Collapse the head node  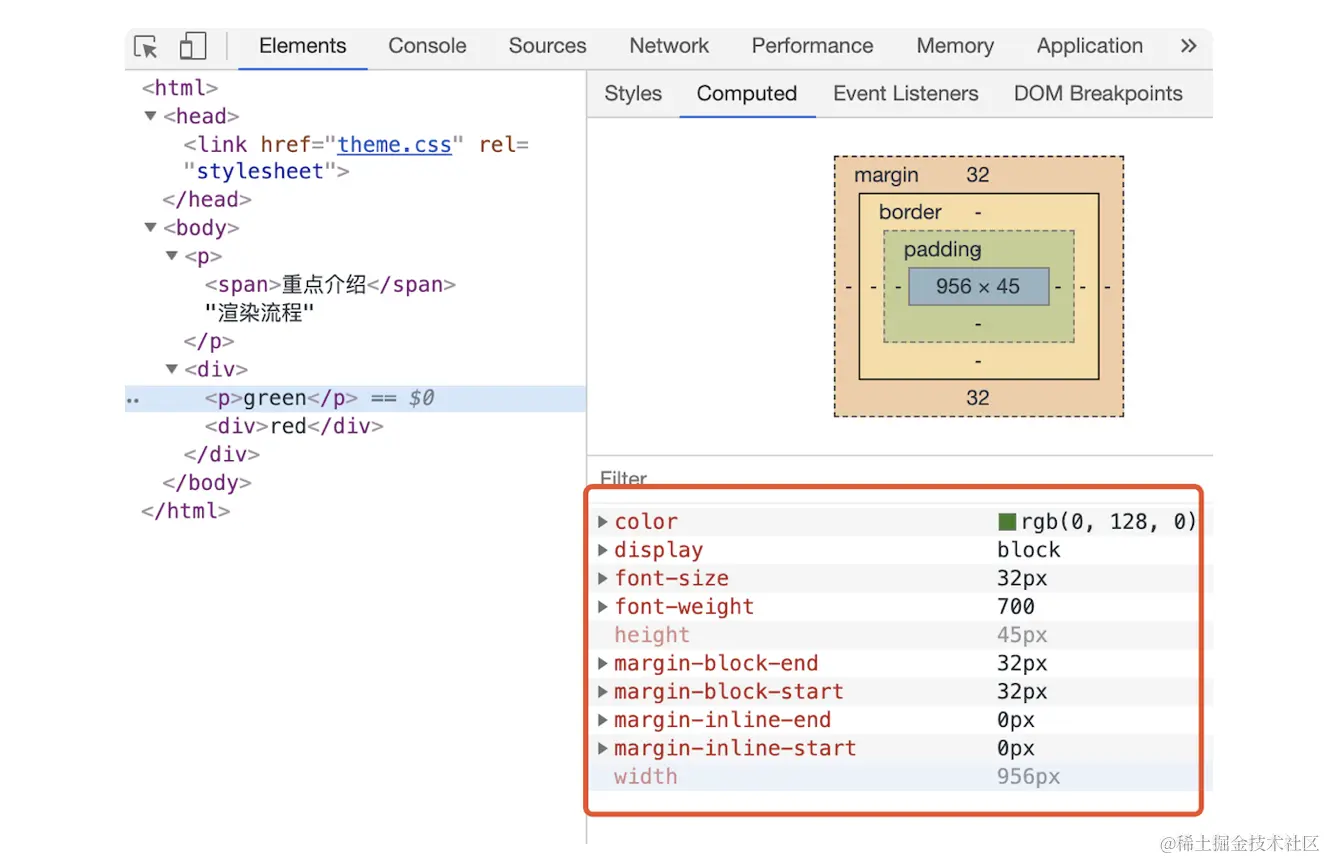point(150,116)
